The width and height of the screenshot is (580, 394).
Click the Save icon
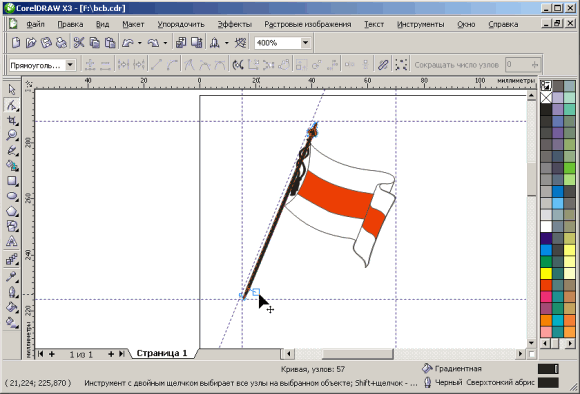(46, 43)
